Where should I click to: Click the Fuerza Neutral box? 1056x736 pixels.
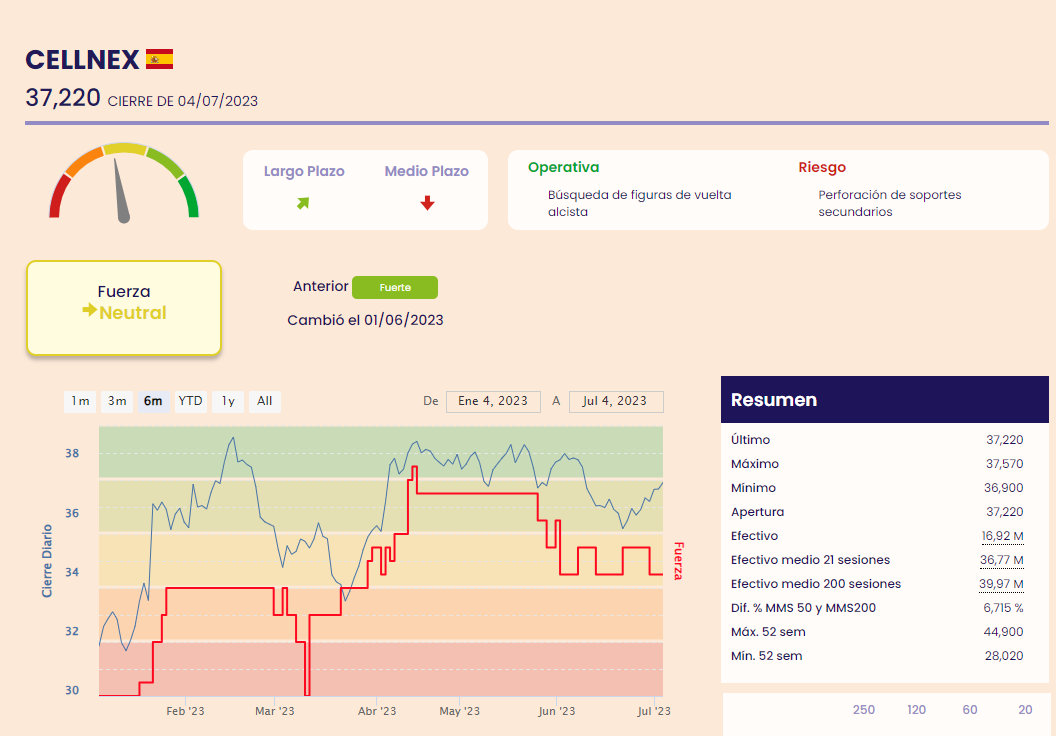coord(124,308)
